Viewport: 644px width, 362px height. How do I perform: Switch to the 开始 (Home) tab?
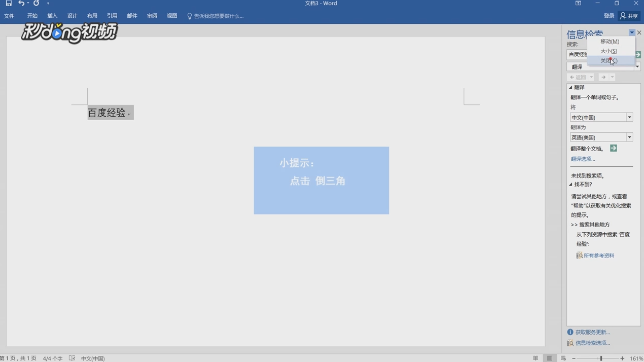32,16
